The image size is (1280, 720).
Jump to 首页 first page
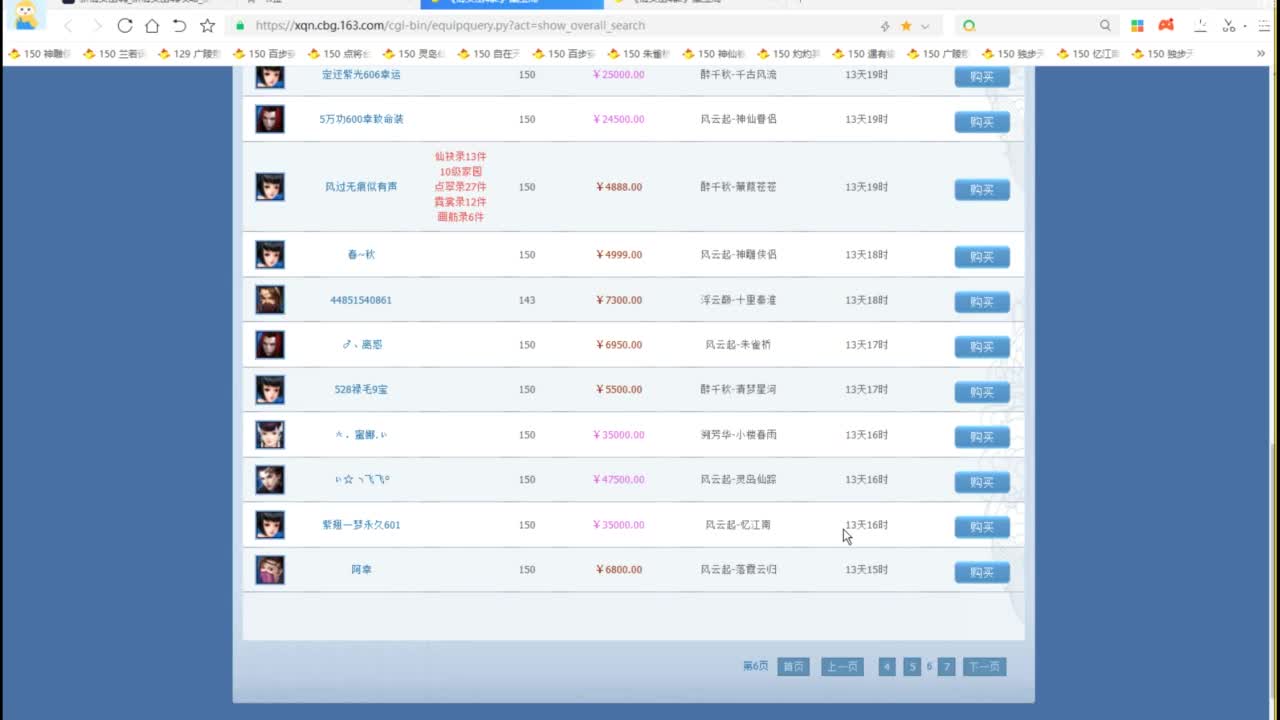793,667
